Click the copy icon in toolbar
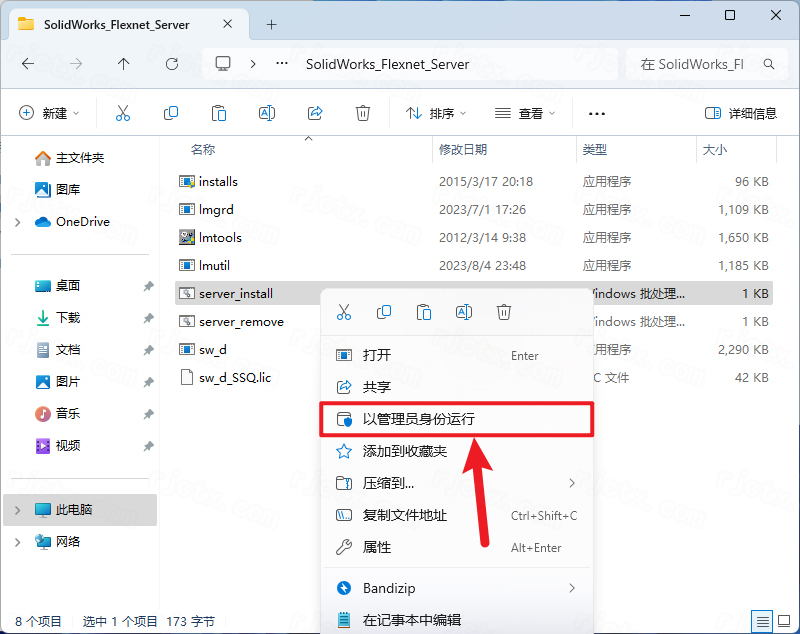Image resolution: width=800 pixels, height=634 pixels. click(171, 113)
